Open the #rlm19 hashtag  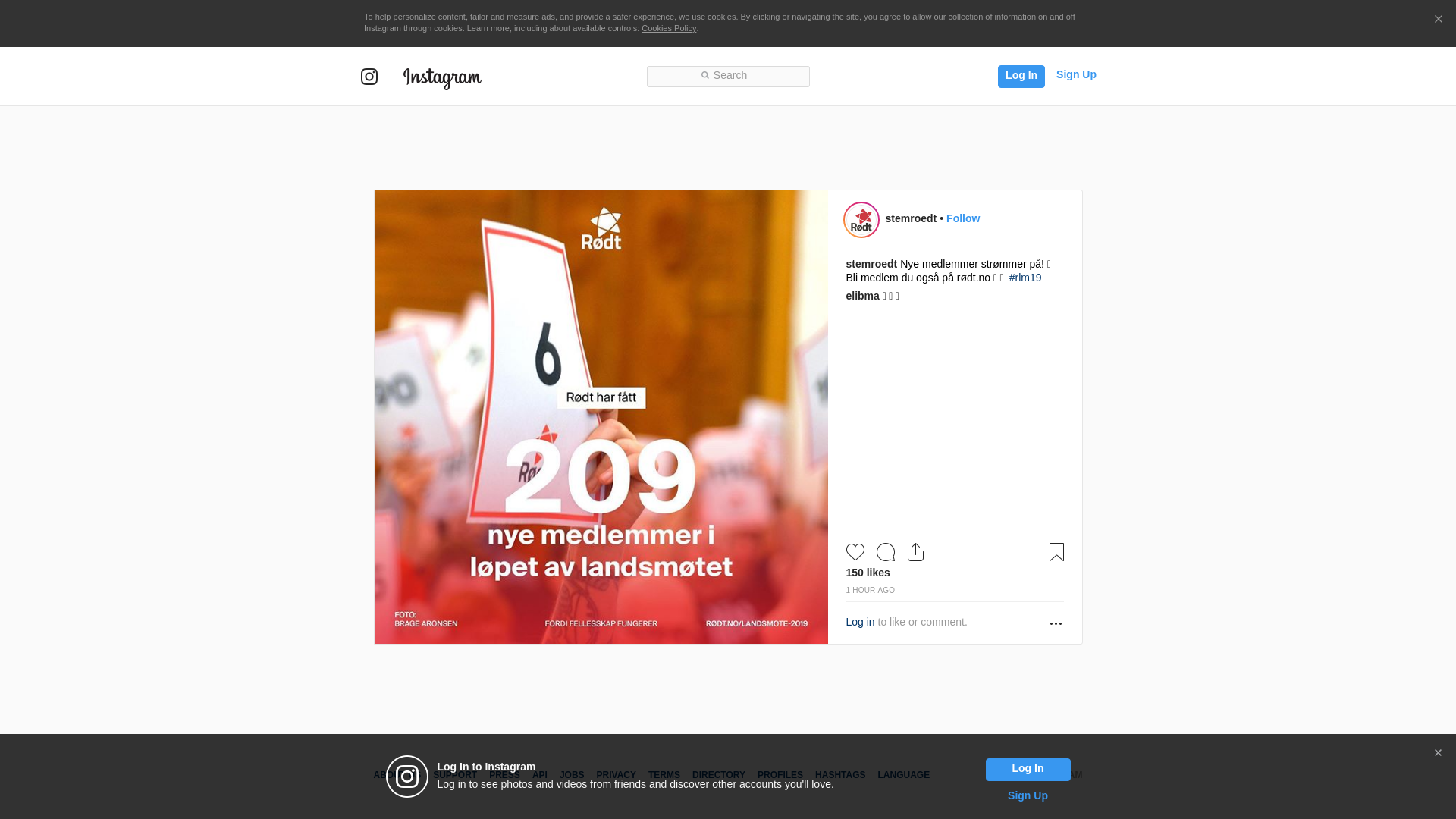1025,278
